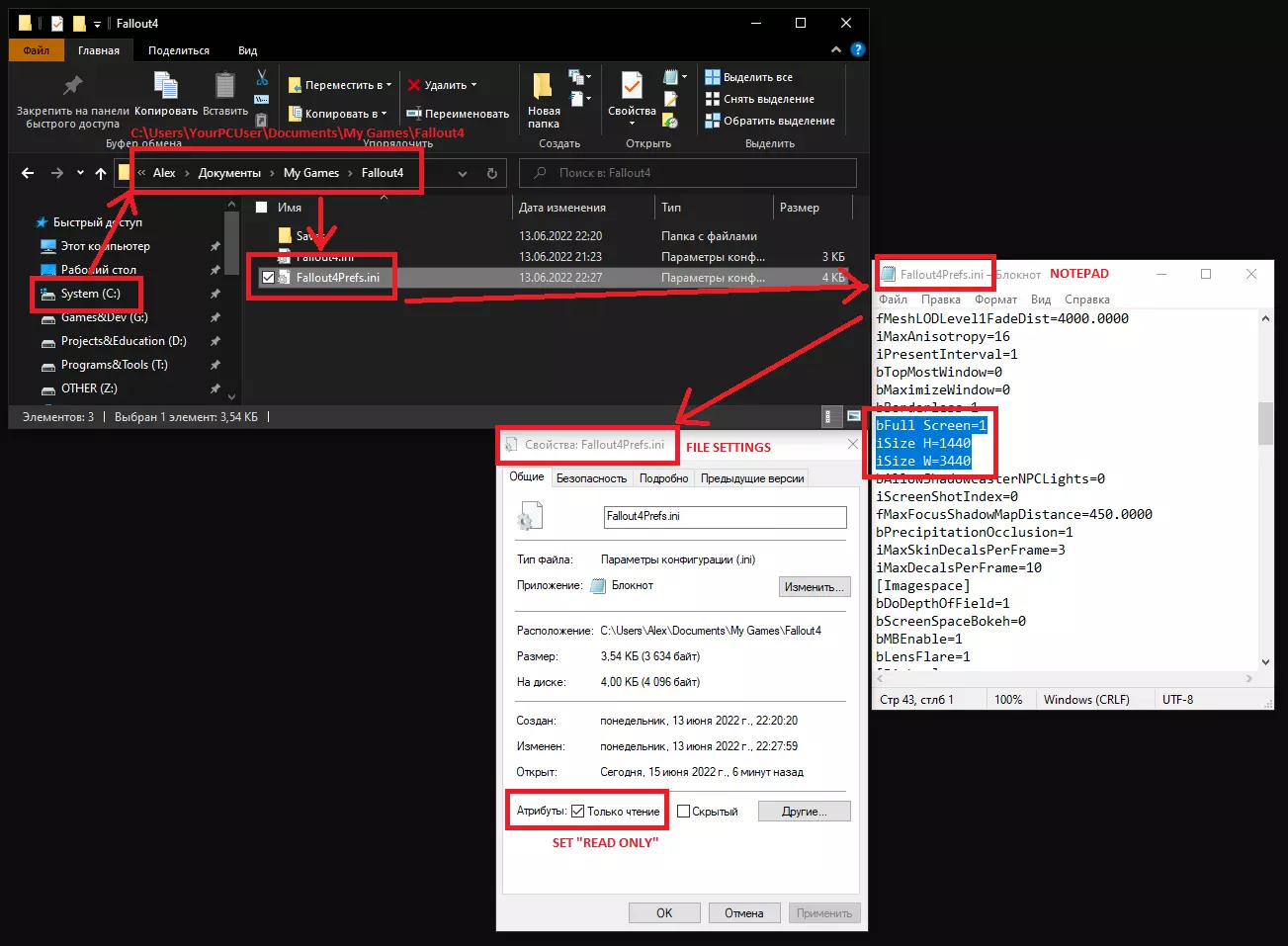Open the Файл tab in Explorer
The width and height of the screenshot is (1288, 946).
point(37,50)
